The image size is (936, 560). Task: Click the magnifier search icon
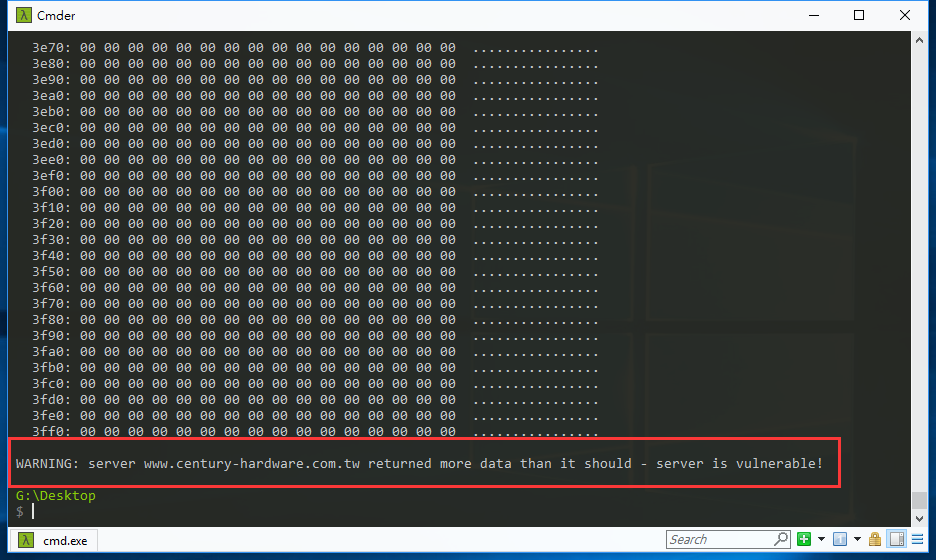click(781, 539)
